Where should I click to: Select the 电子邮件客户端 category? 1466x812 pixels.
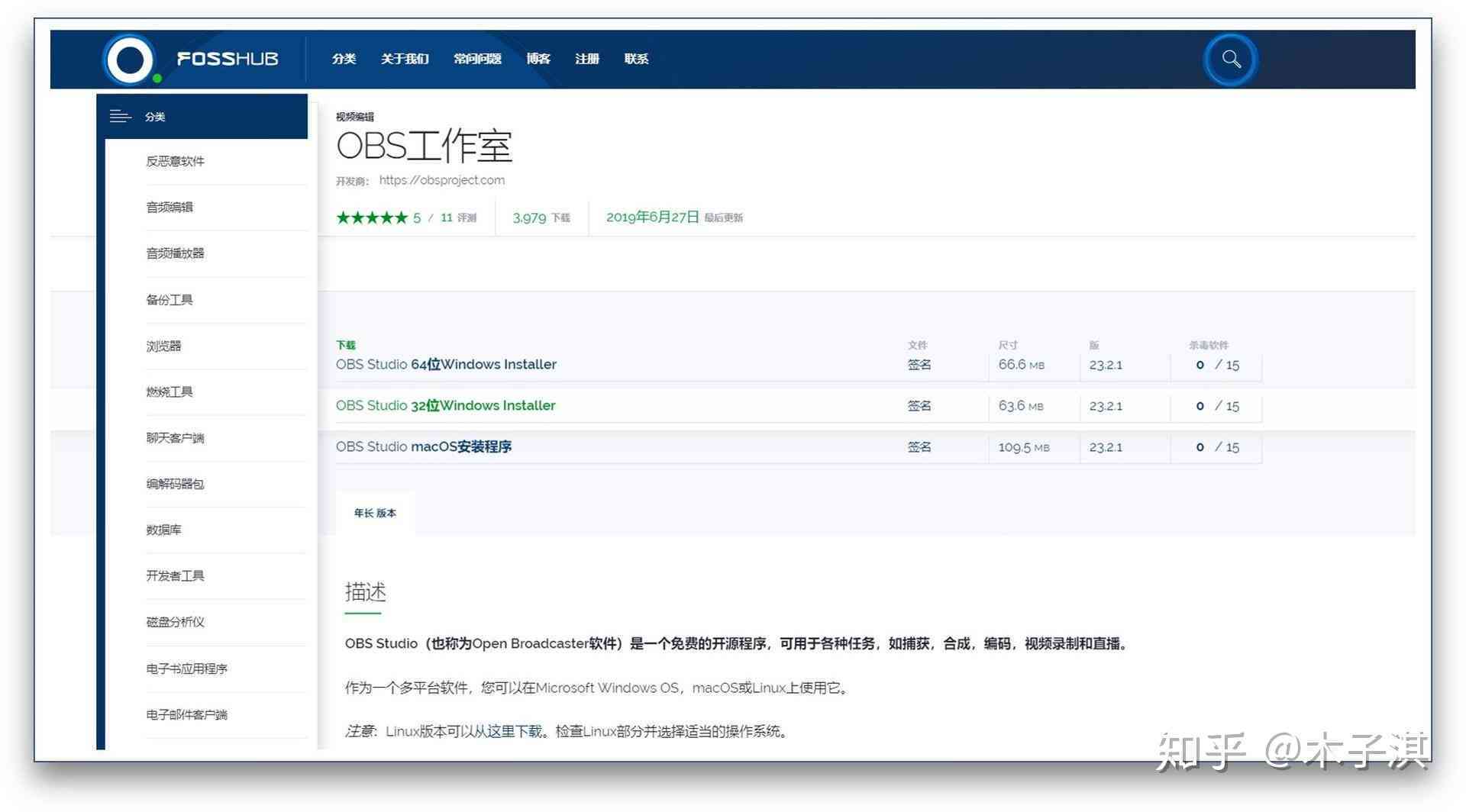(186, 715)
